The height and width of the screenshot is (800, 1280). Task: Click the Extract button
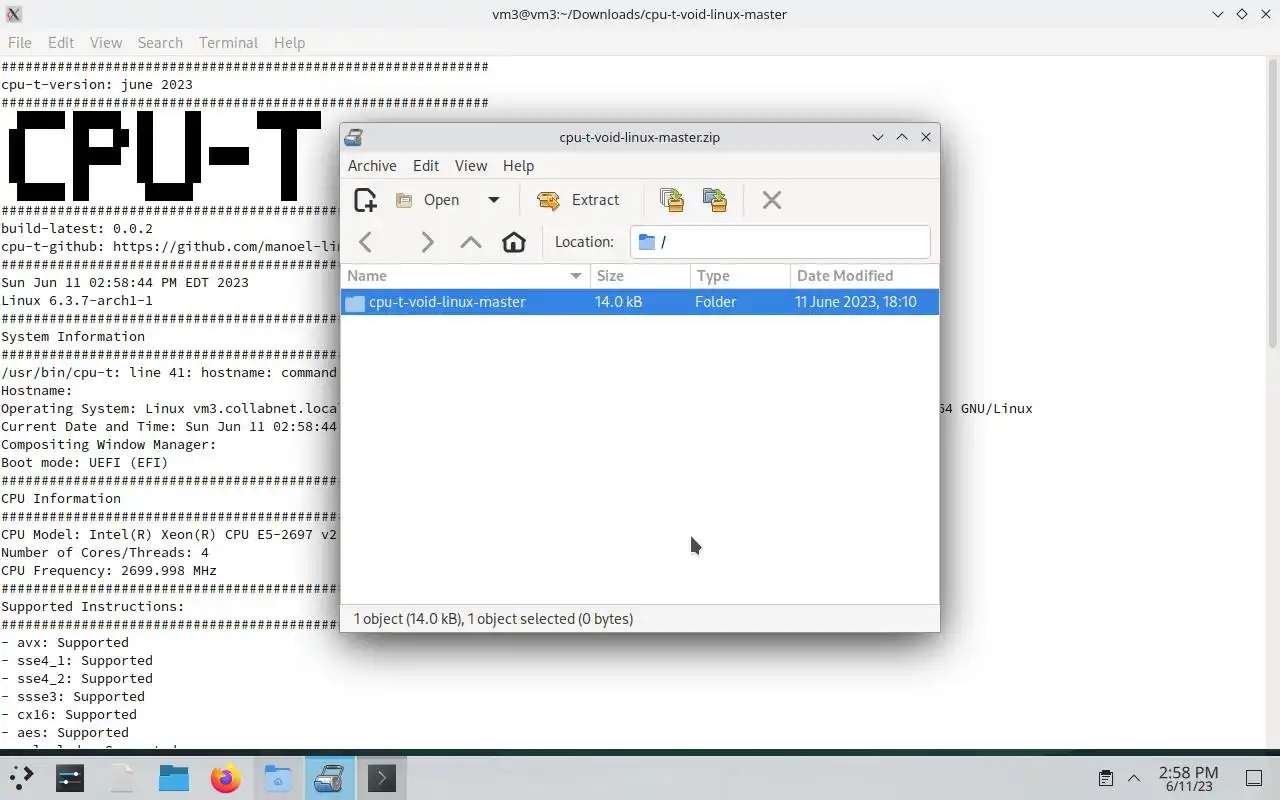pos(579,200)
